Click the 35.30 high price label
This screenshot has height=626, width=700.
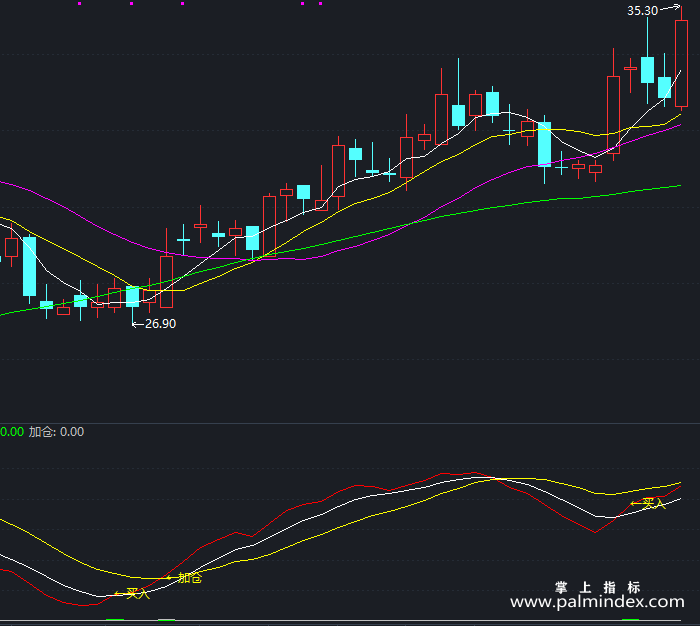point(642,11)
